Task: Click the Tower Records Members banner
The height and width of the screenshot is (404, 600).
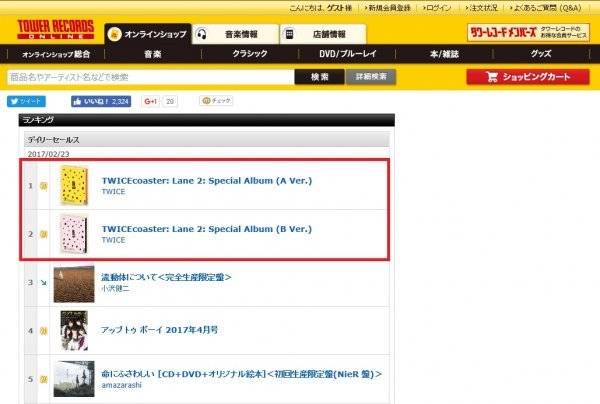Action: tap(528, 32)
